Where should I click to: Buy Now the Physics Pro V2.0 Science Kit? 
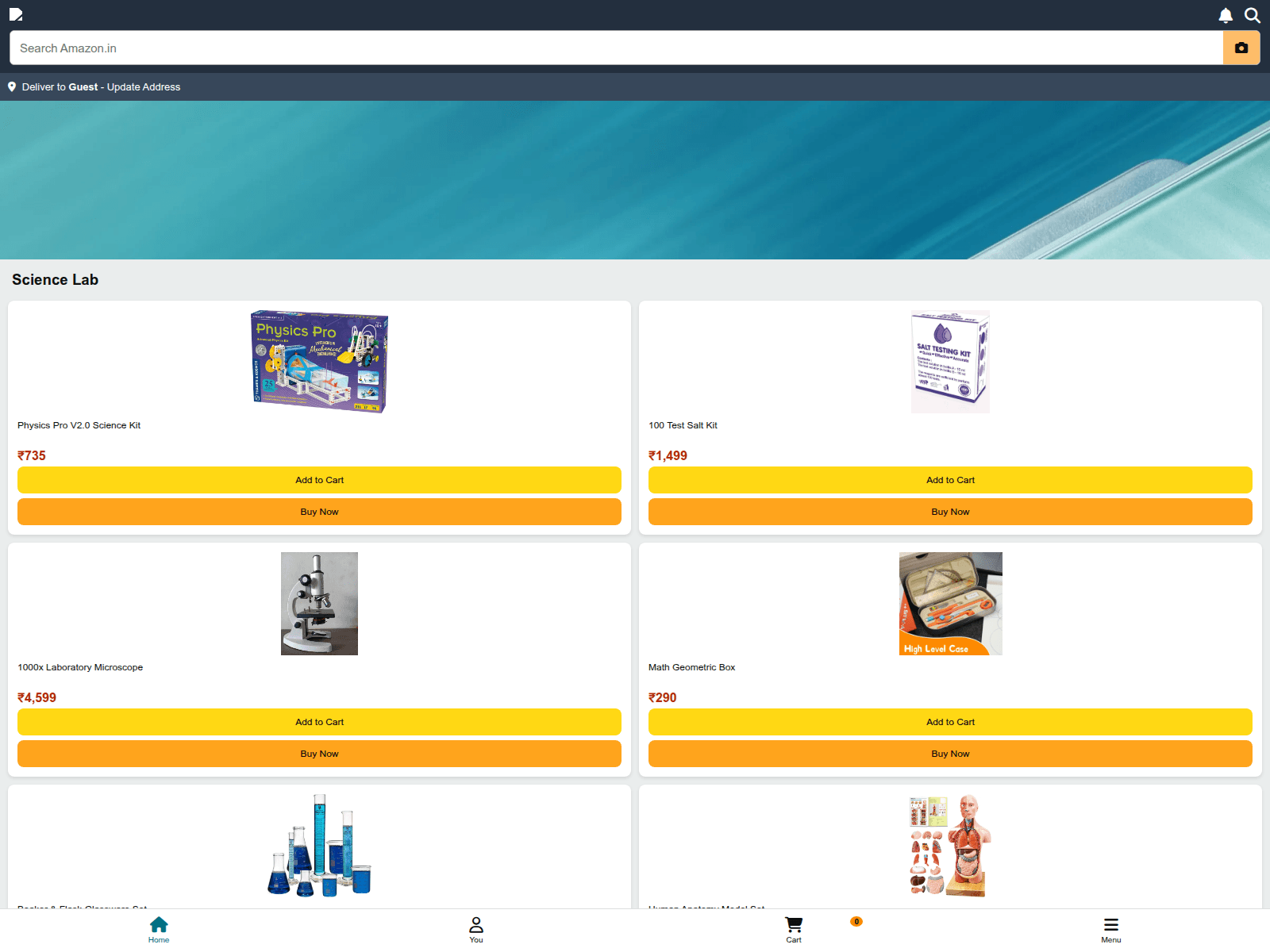click(319, 512)
